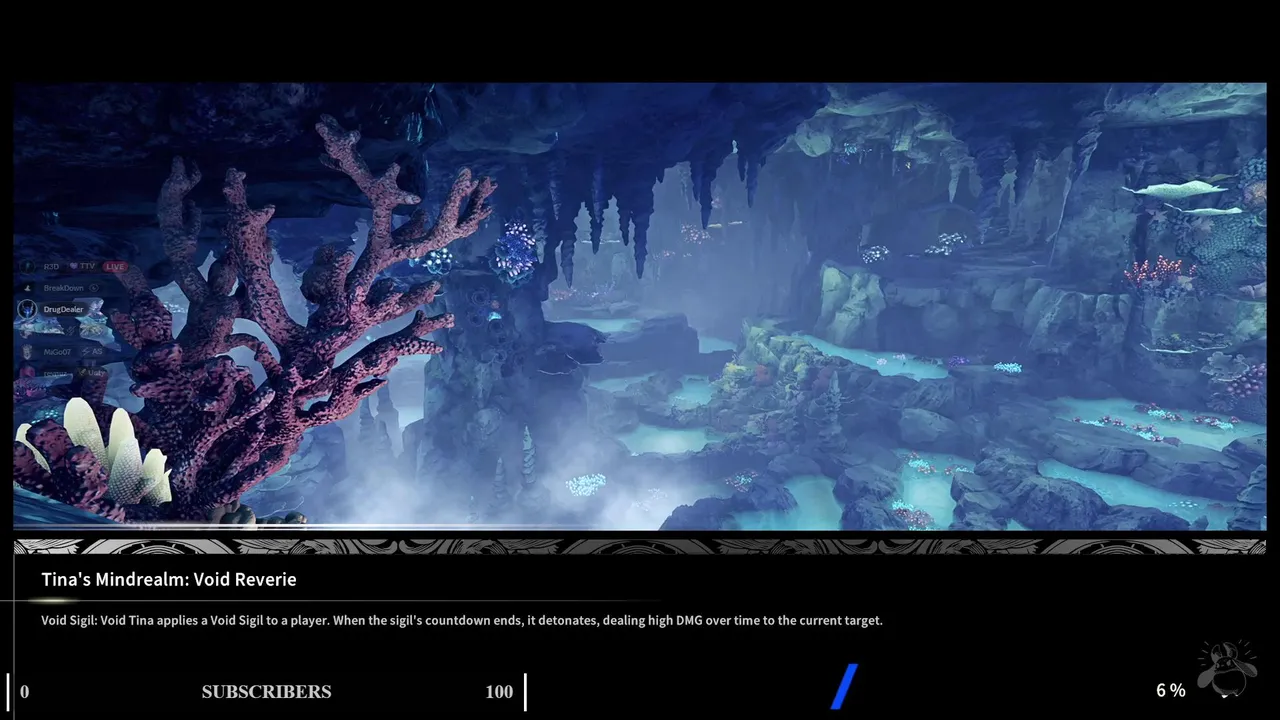Click the SUBSCRIBERS goal bar label
Screen dimensions: 1280x720
tap(266, 692)
